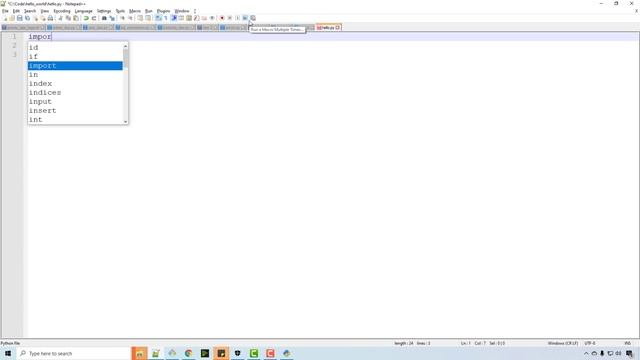Screen dimensions: 640x360
Task: Choose 'insert' in the autocomplete list
Action: (75, 111)
